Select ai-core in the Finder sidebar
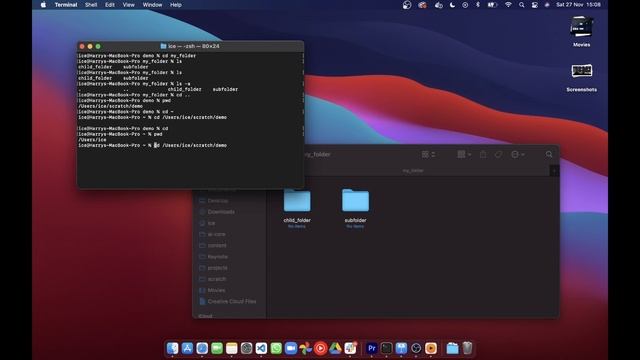640x360 pixels. click(216, 234)
